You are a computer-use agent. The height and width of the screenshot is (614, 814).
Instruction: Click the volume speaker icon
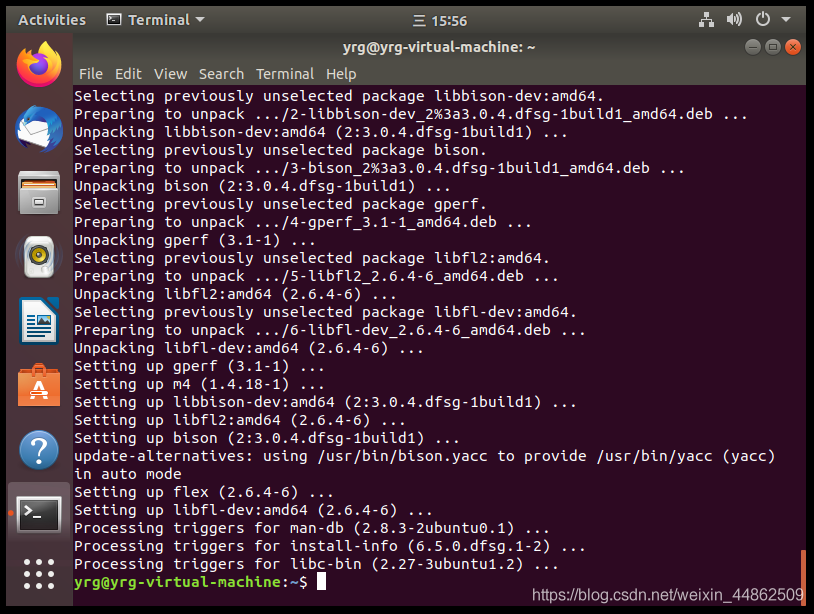point(734,20)
